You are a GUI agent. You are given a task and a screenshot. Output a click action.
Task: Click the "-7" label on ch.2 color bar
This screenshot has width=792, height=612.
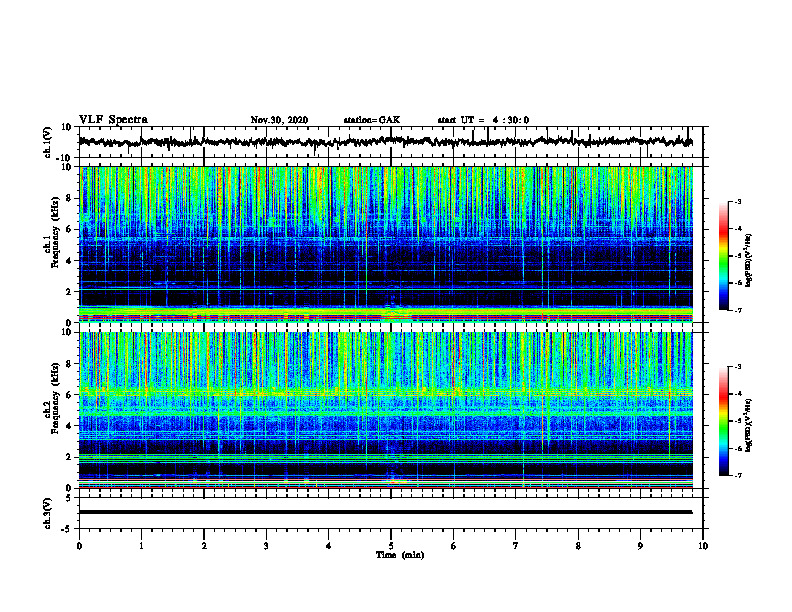click(x=737, y=476)
